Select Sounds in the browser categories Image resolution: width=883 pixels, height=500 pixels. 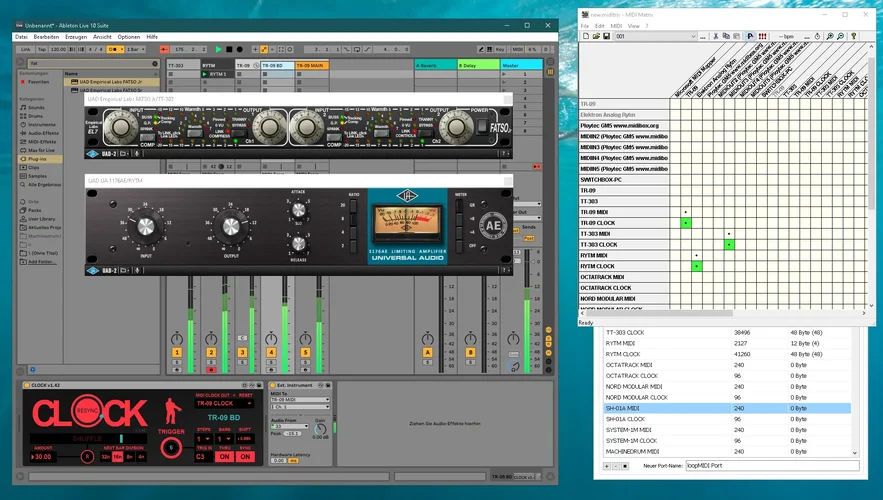click(x=37, y=107)
